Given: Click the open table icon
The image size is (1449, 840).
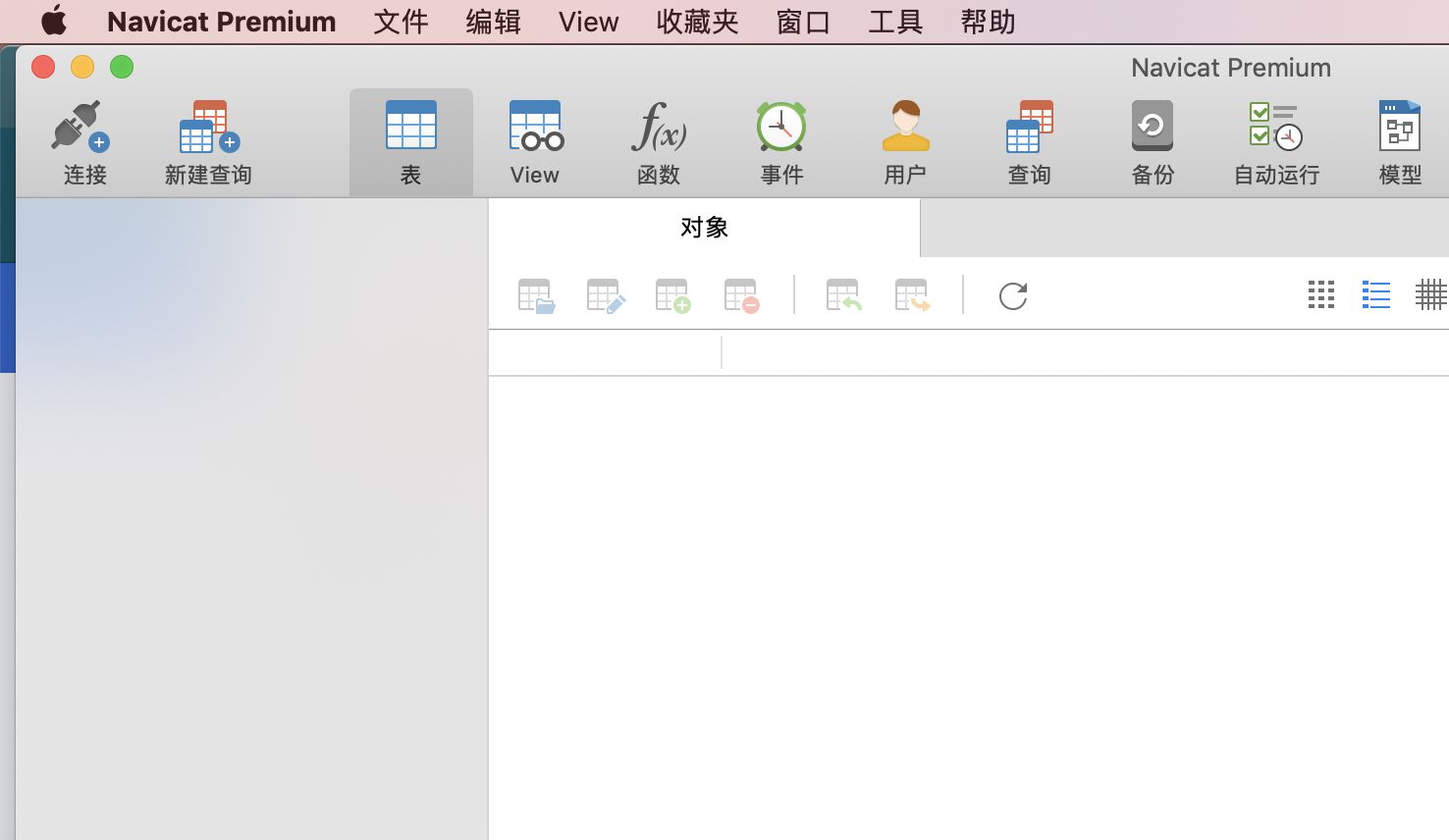Looking at the screenshot, I should (x=536, y=295).
